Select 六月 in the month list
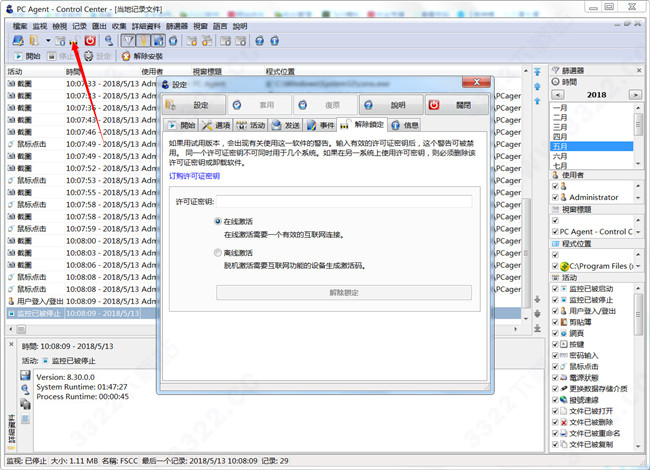The width and height of the screenshot is (650, 470). click(x=592, y=156)
